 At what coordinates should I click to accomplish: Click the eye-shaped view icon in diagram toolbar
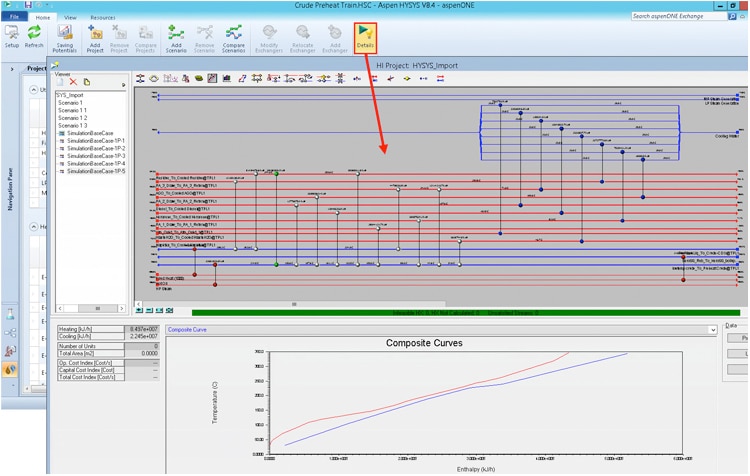(154, 78)
